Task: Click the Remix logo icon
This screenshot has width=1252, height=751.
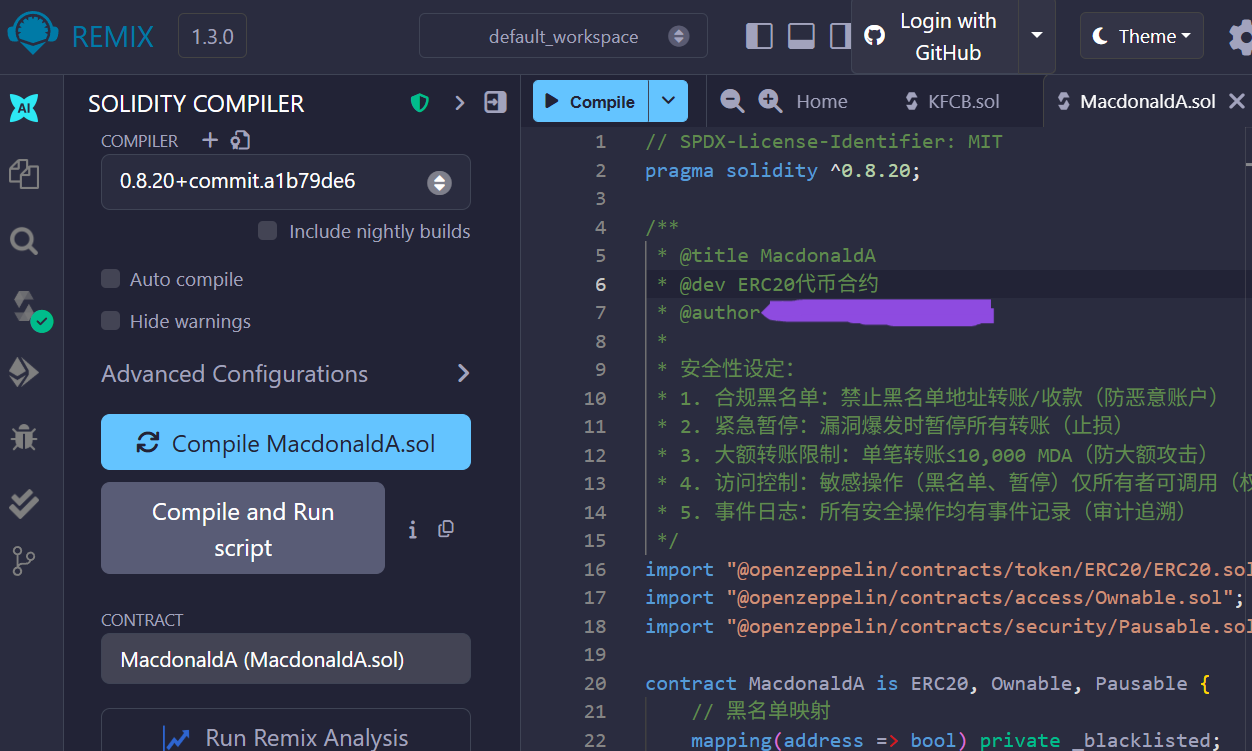Action: click(32, 36)
